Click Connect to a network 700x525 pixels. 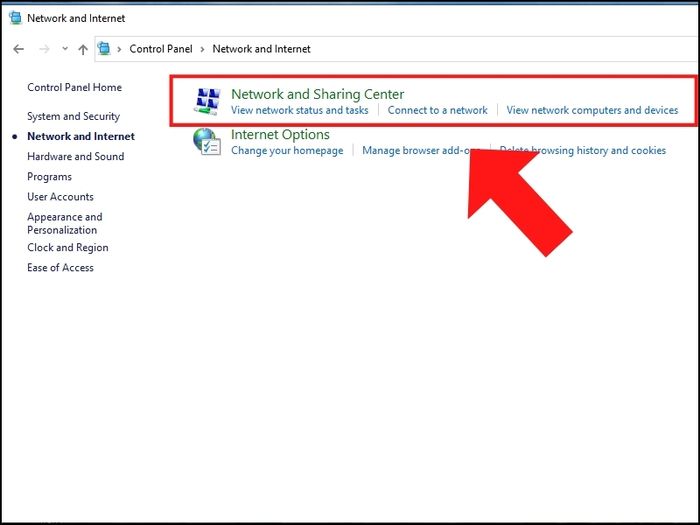click(x=438, y=110)
